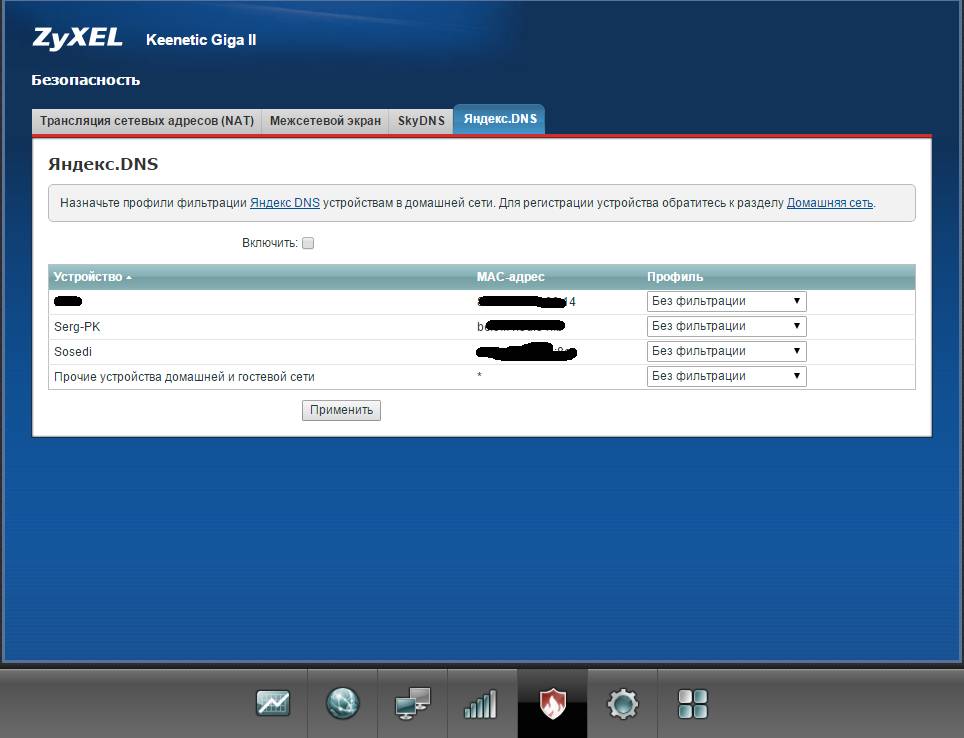Open the Internet globe icon
Viewport: 964px width, 738px height.
(x=342, y=703)
